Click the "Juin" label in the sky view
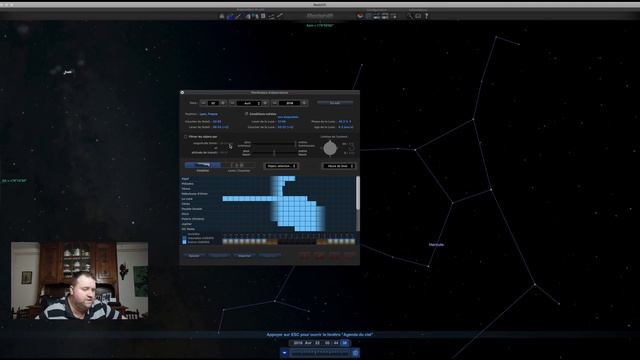This screenshot has height=360, width=640. pyautogui.click(x=68, y=72)
